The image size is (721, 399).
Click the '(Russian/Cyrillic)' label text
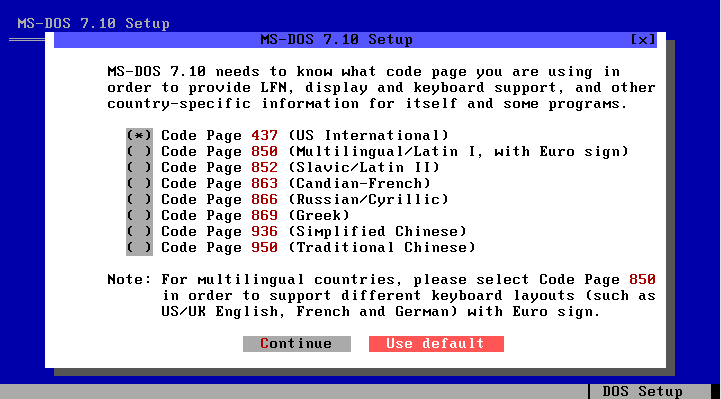368,200
